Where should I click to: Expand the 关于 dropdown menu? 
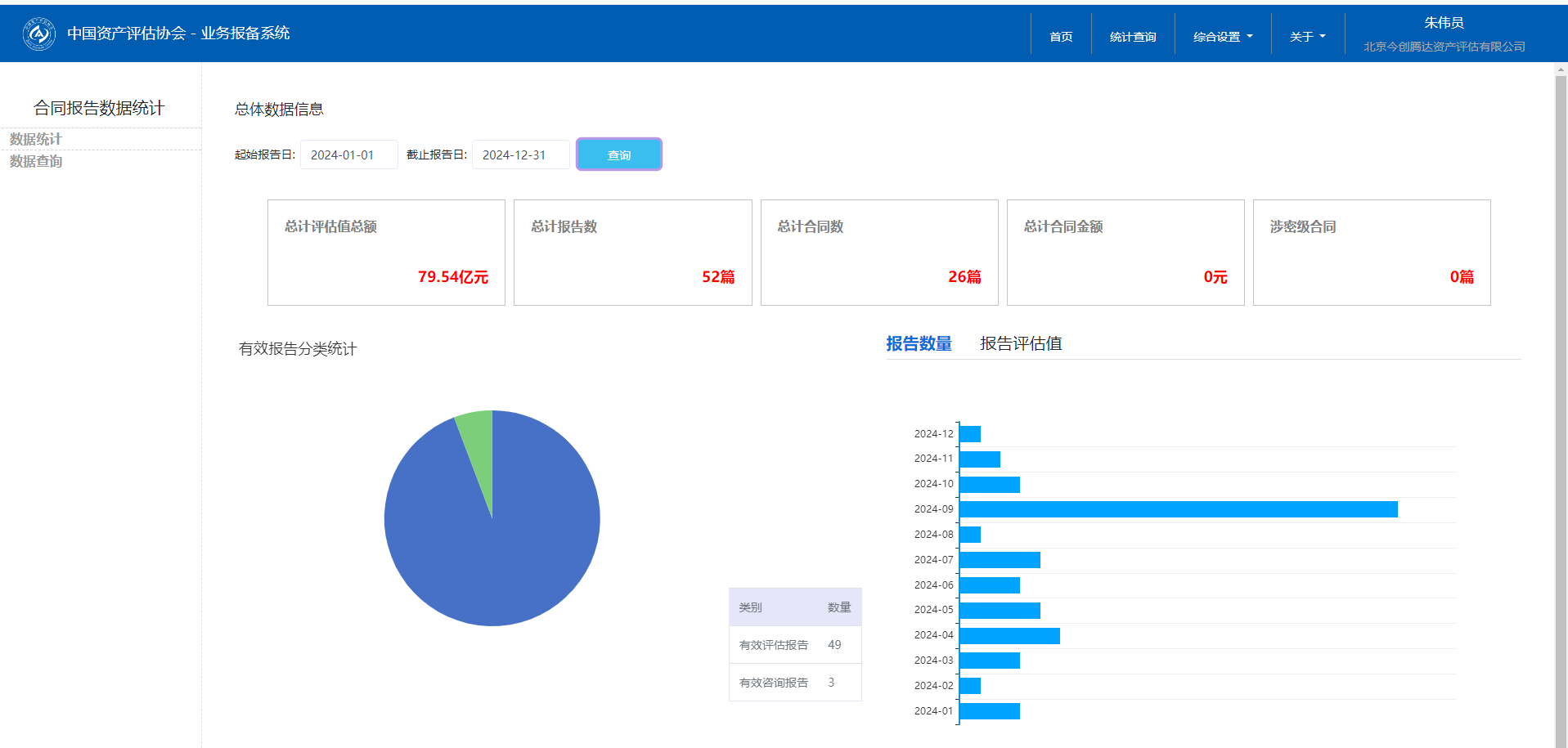pyautogui.click(x=1307, y=37)
